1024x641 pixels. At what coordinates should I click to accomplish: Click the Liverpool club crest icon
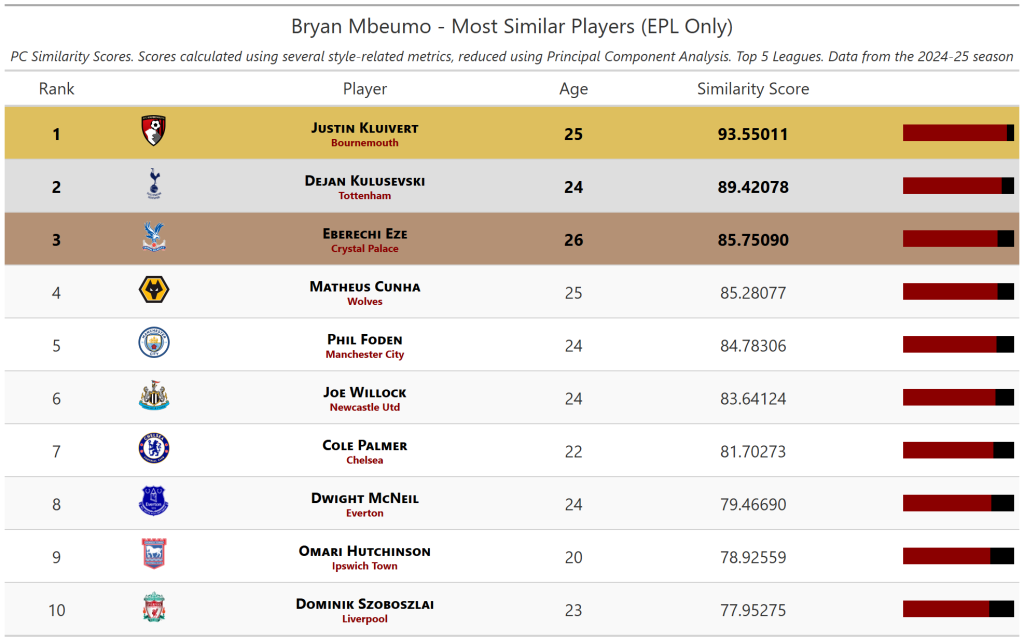click(154, 608)
